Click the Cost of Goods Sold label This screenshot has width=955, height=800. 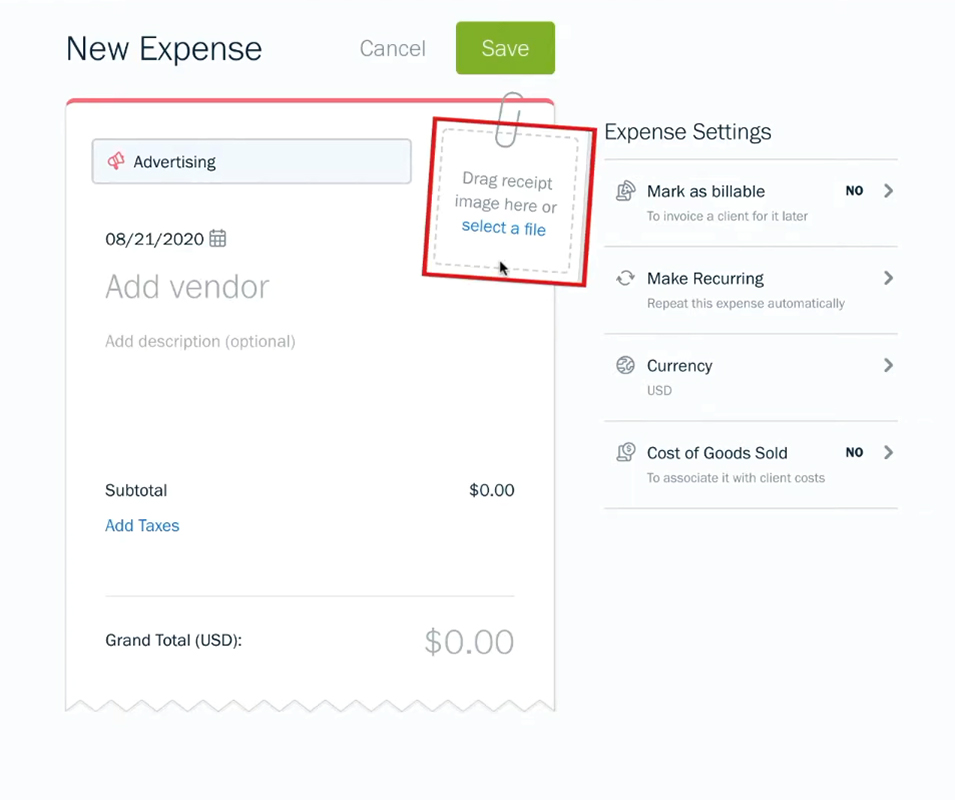pyautogui.click(x=717, y=453)
